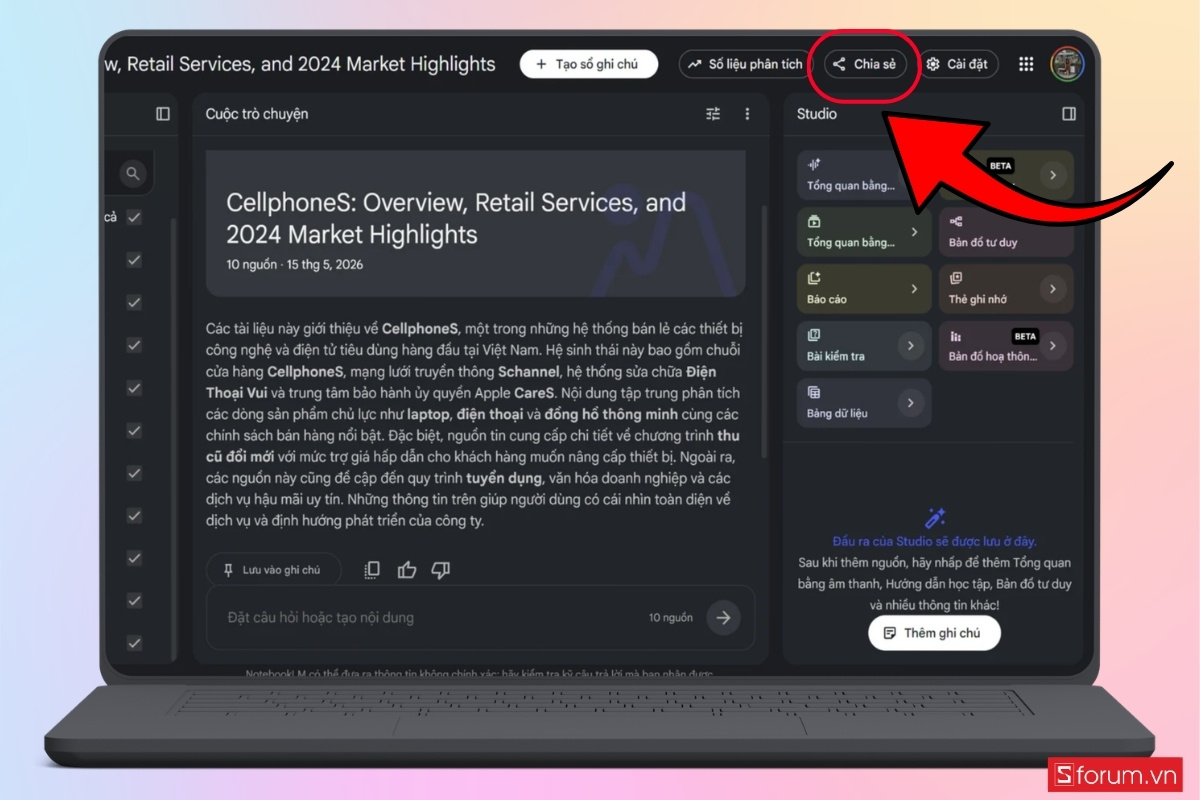Click the Tạo sổ ghi chú button

589,64
